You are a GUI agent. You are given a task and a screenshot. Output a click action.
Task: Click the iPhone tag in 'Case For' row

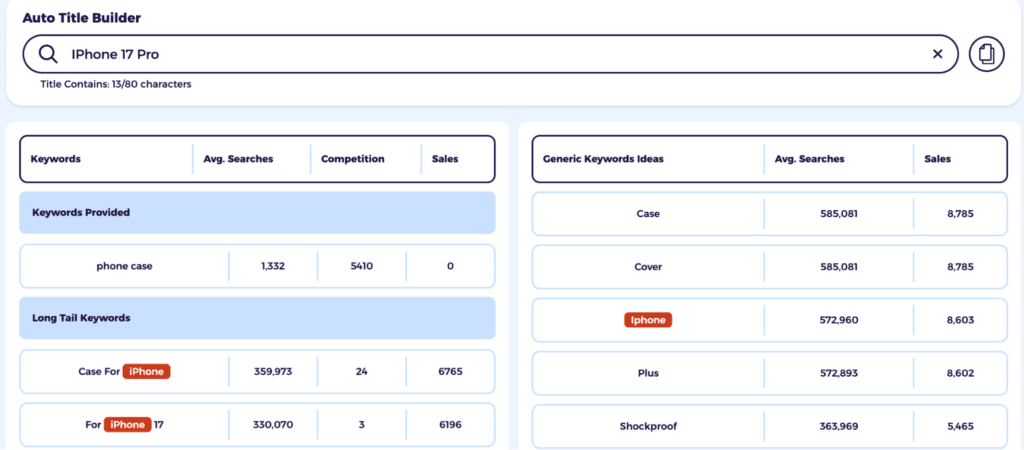coord(146,372)
